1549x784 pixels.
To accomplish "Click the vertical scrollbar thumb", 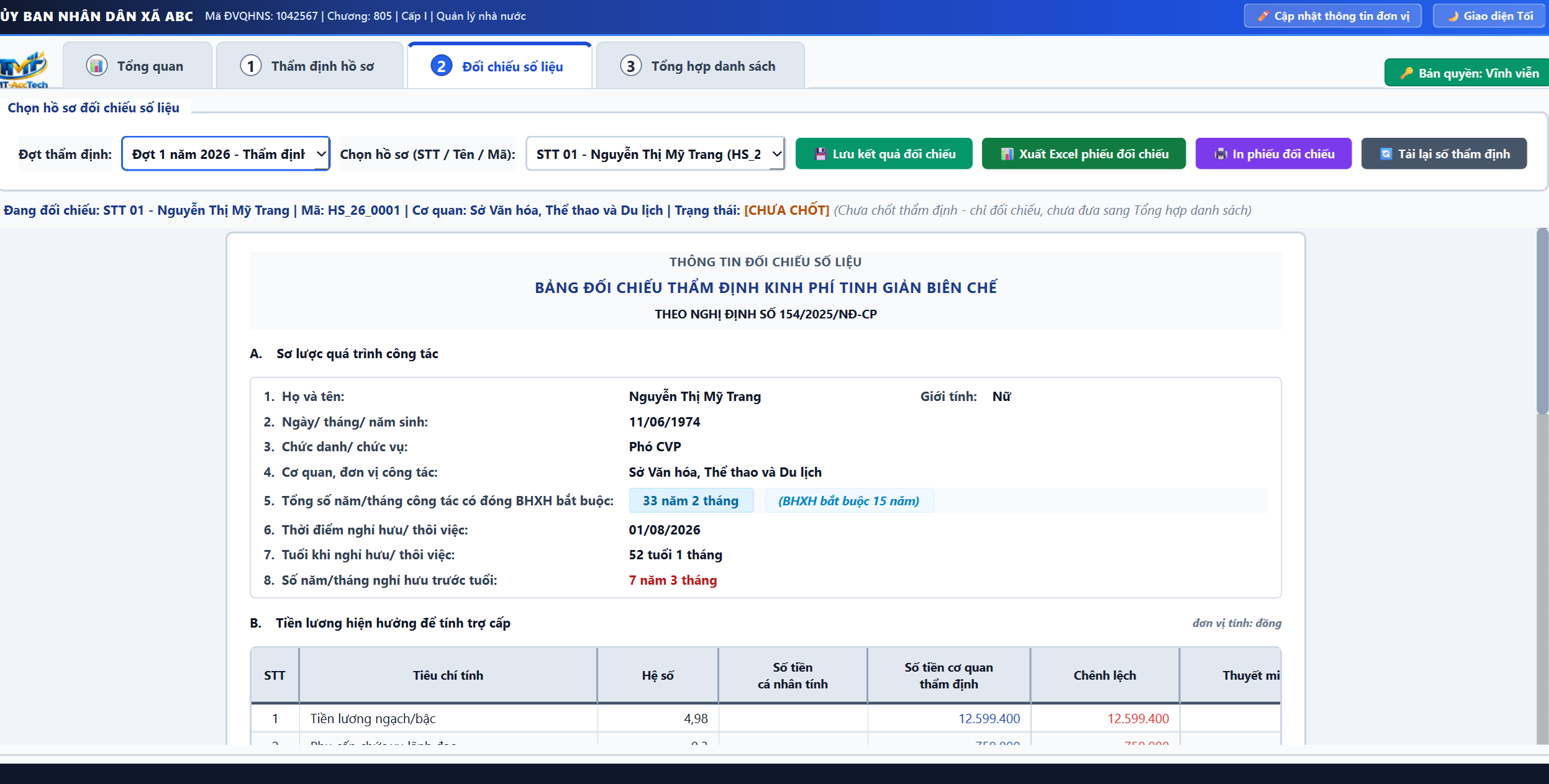I will tap(1542, 322).
